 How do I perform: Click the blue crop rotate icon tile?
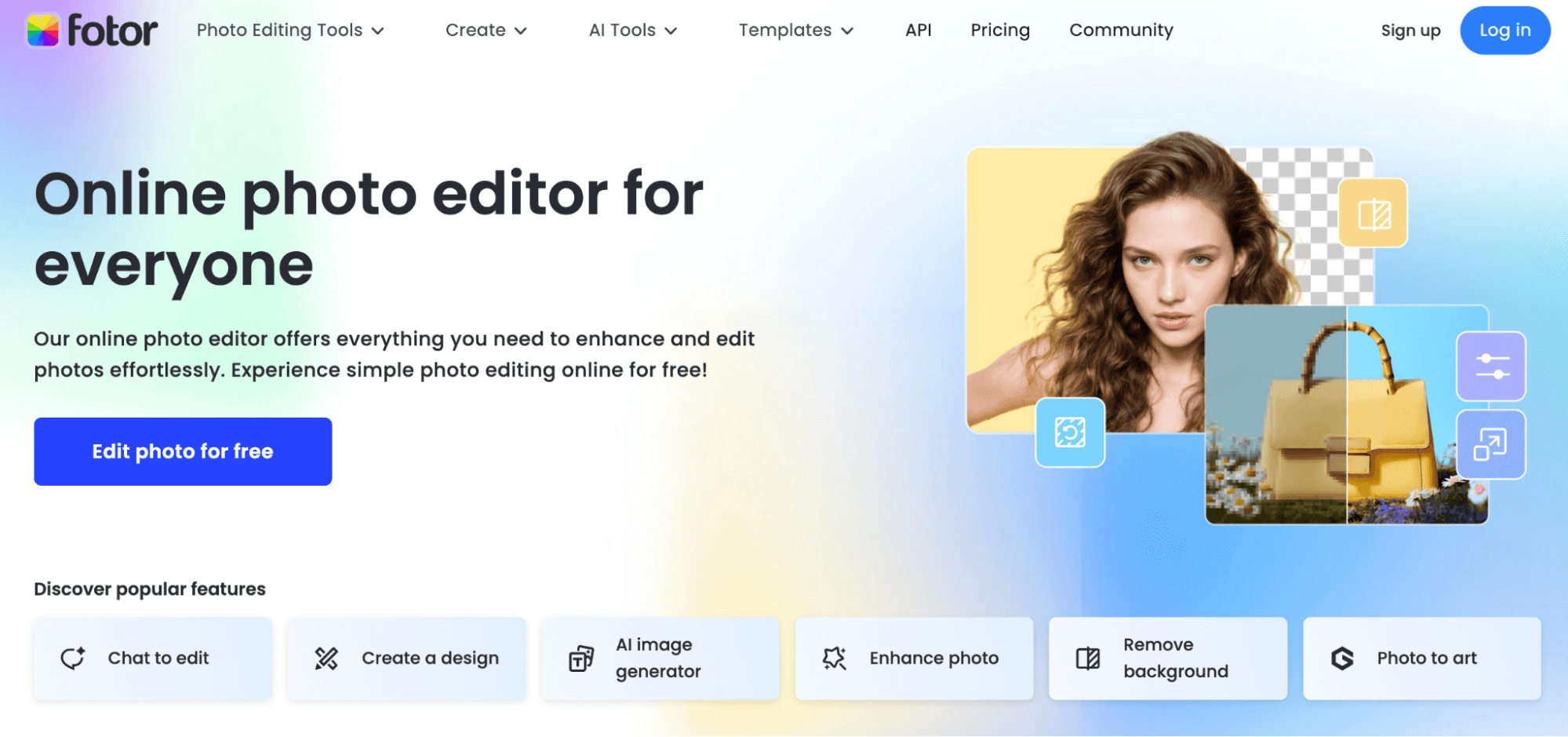[x=1070, y=432]
